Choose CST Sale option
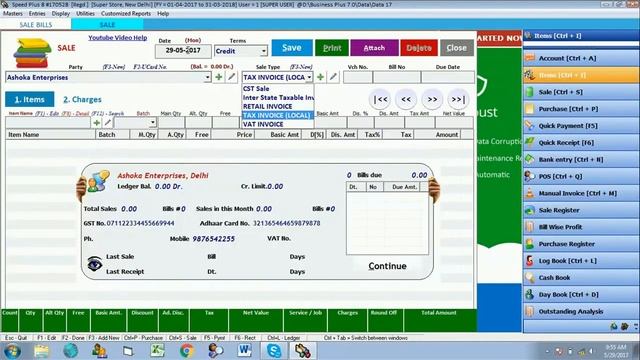The image size is (640, 360). (x=278, y=89)
